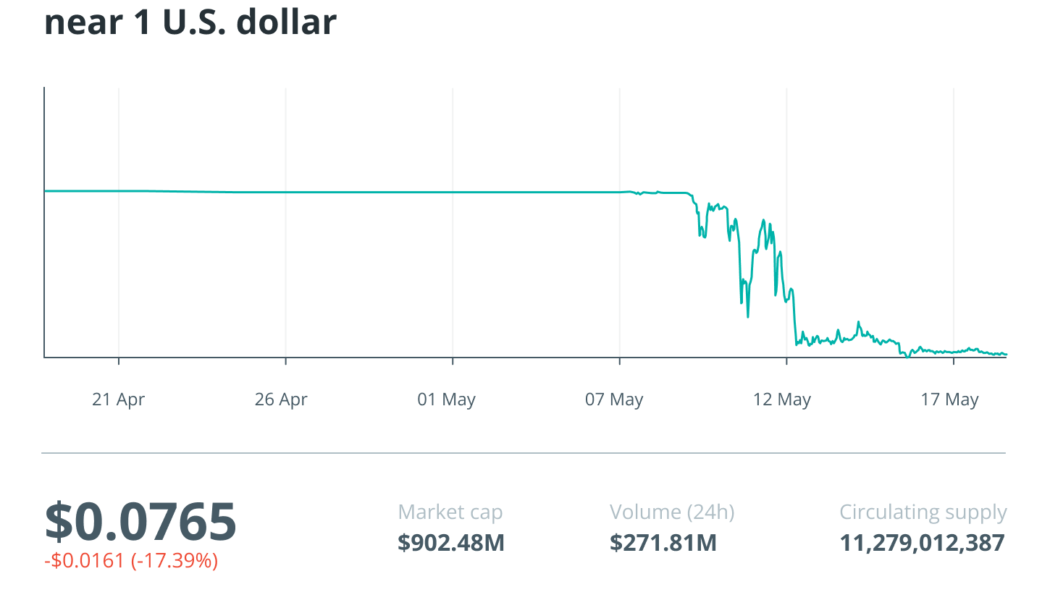Click the 01 May axis label

pyautogui.click(x=447, y=400)
